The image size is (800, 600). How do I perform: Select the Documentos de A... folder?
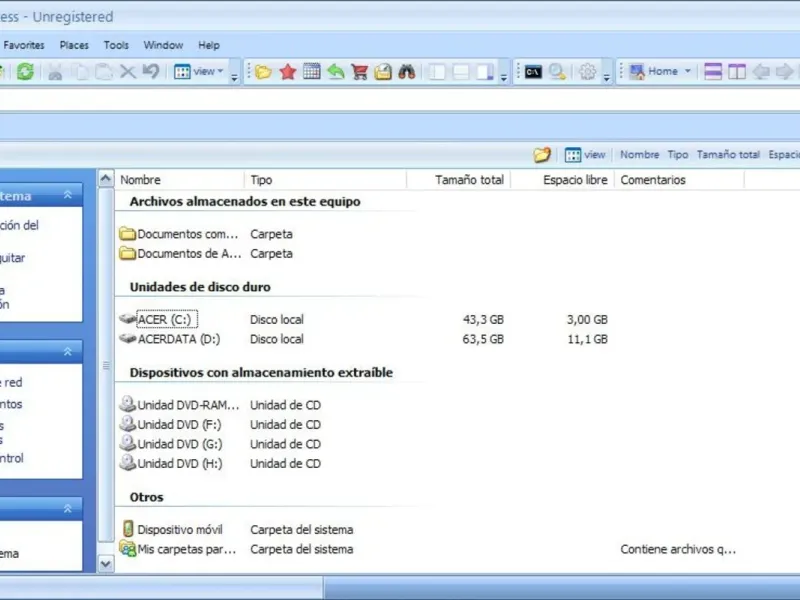[180, 254]
